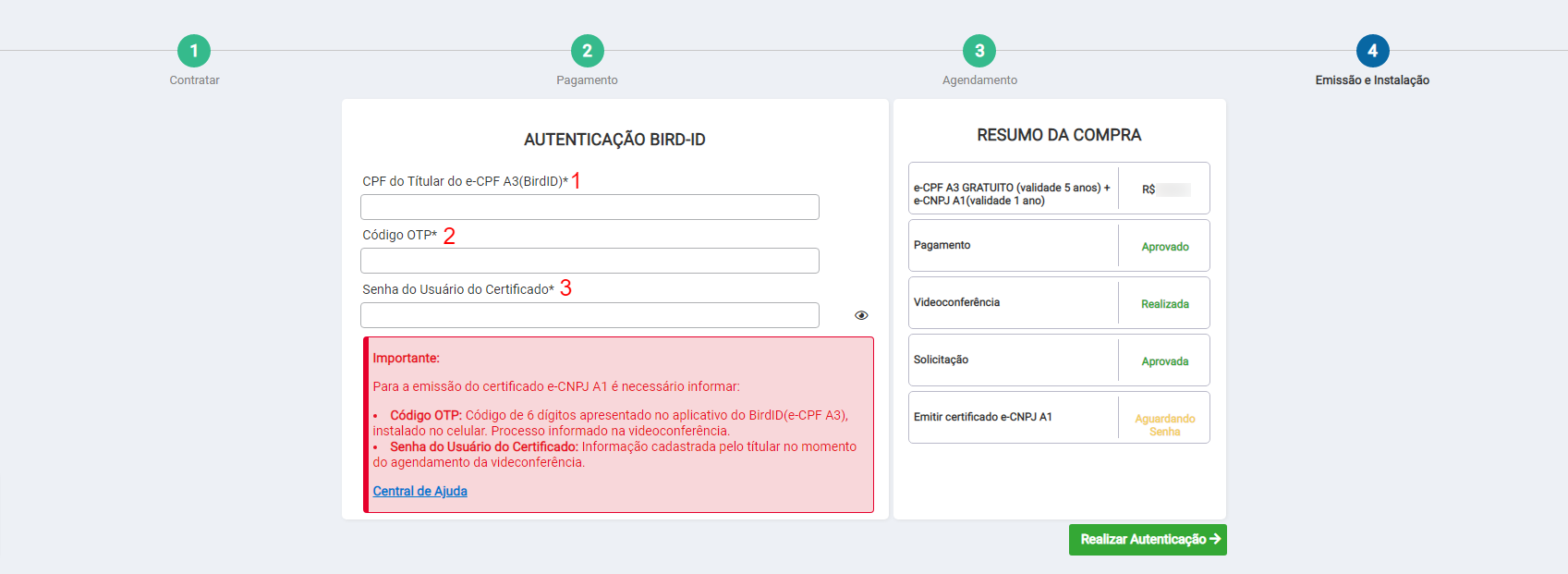This screenshot has height=574, width=1568.
Task: Toggle password visibility eye icon
Action: [x=861, y=315]
